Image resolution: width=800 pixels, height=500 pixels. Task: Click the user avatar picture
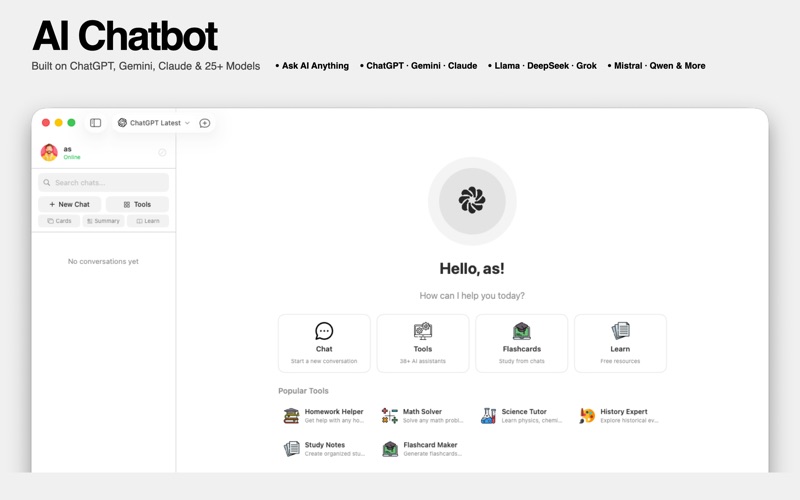click(x=49, y=152)
